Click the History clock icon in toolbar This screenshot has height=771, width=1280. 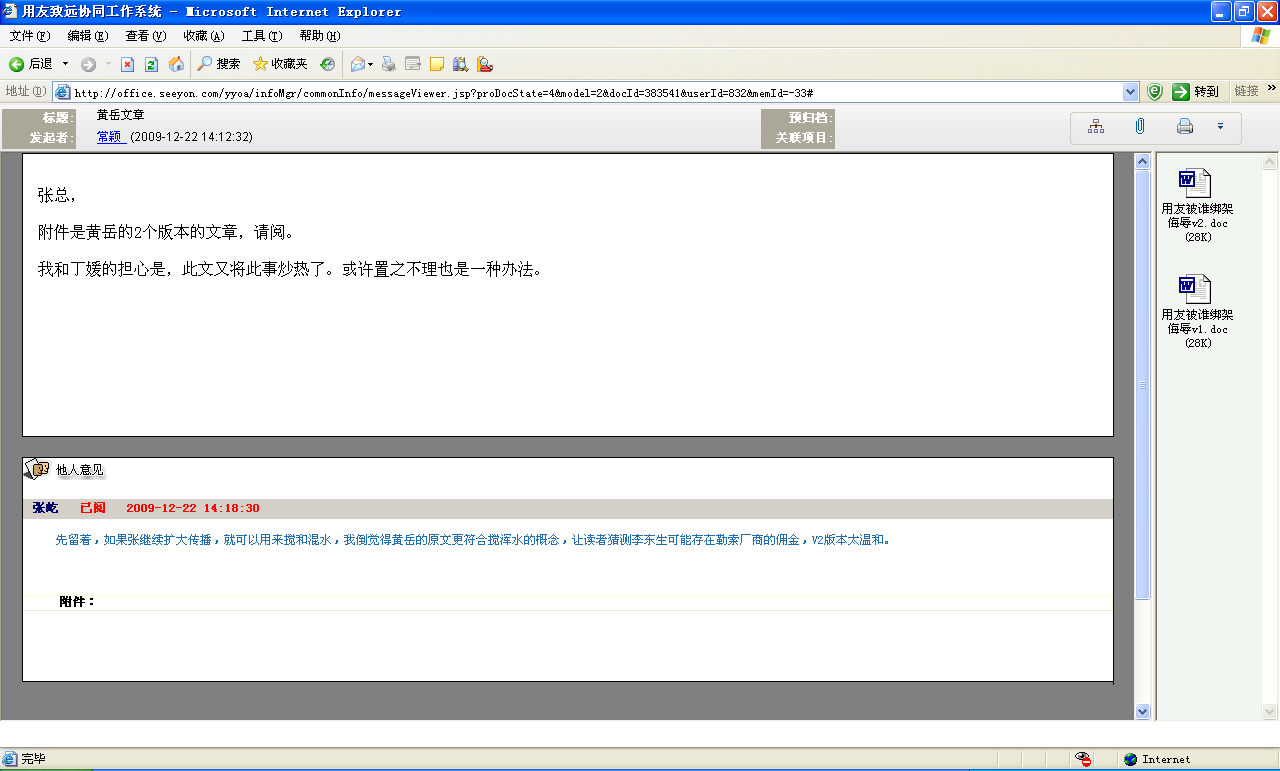pos(327,64)
